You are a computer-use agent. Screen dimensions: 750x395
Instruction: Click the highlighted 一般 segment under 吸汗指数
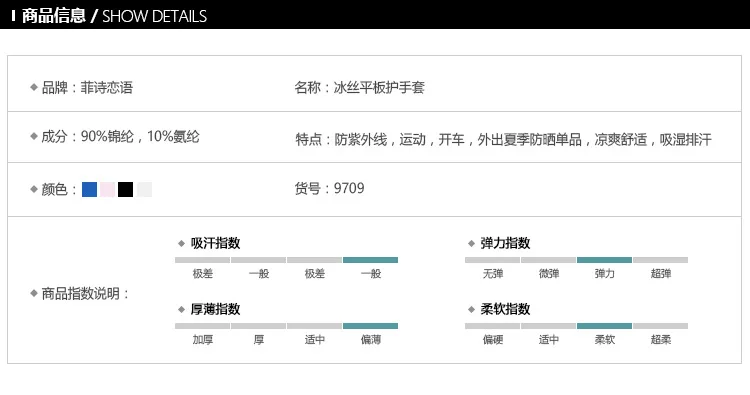370,260
